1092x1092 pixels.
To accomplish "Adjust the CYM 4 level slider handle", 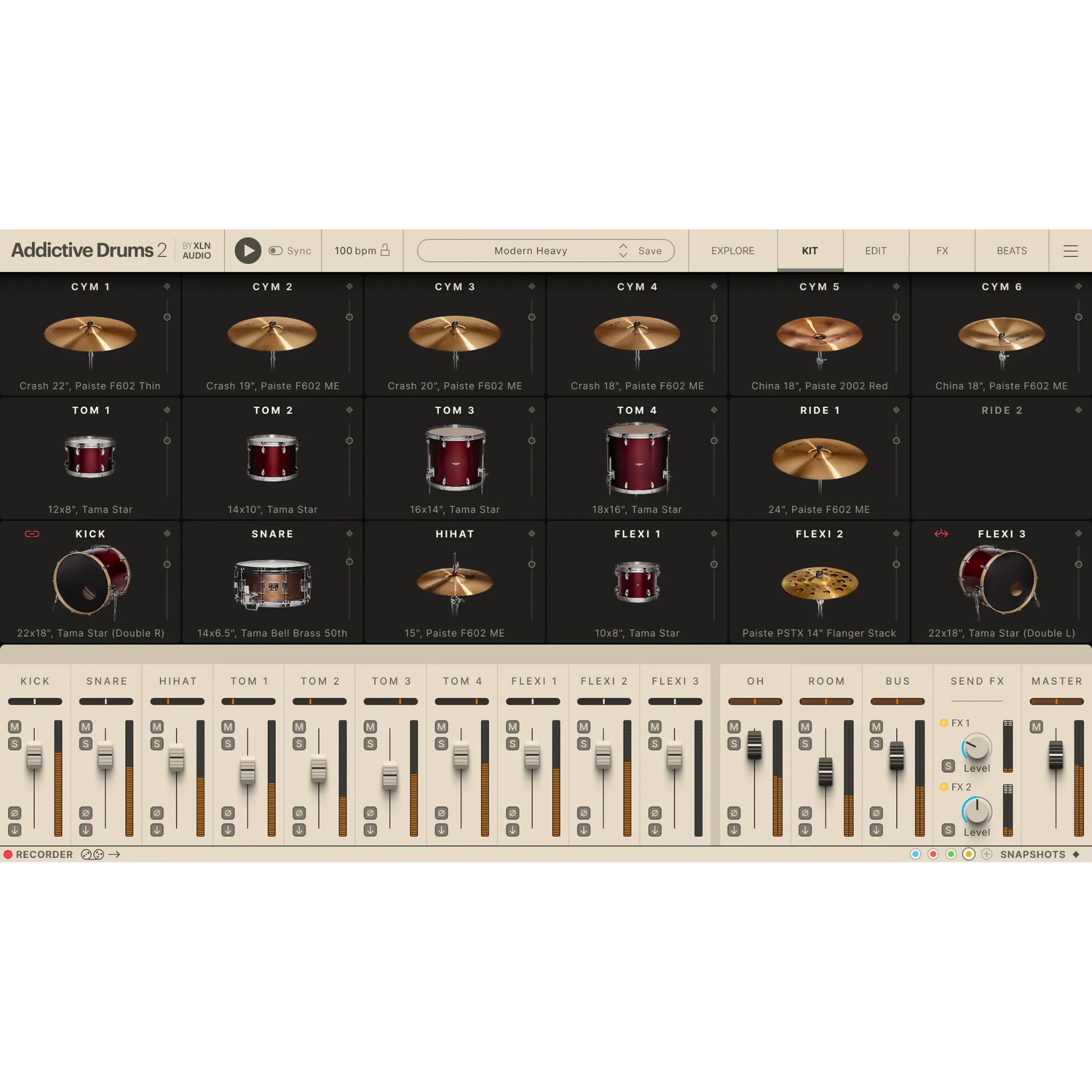I will [714, 318].
